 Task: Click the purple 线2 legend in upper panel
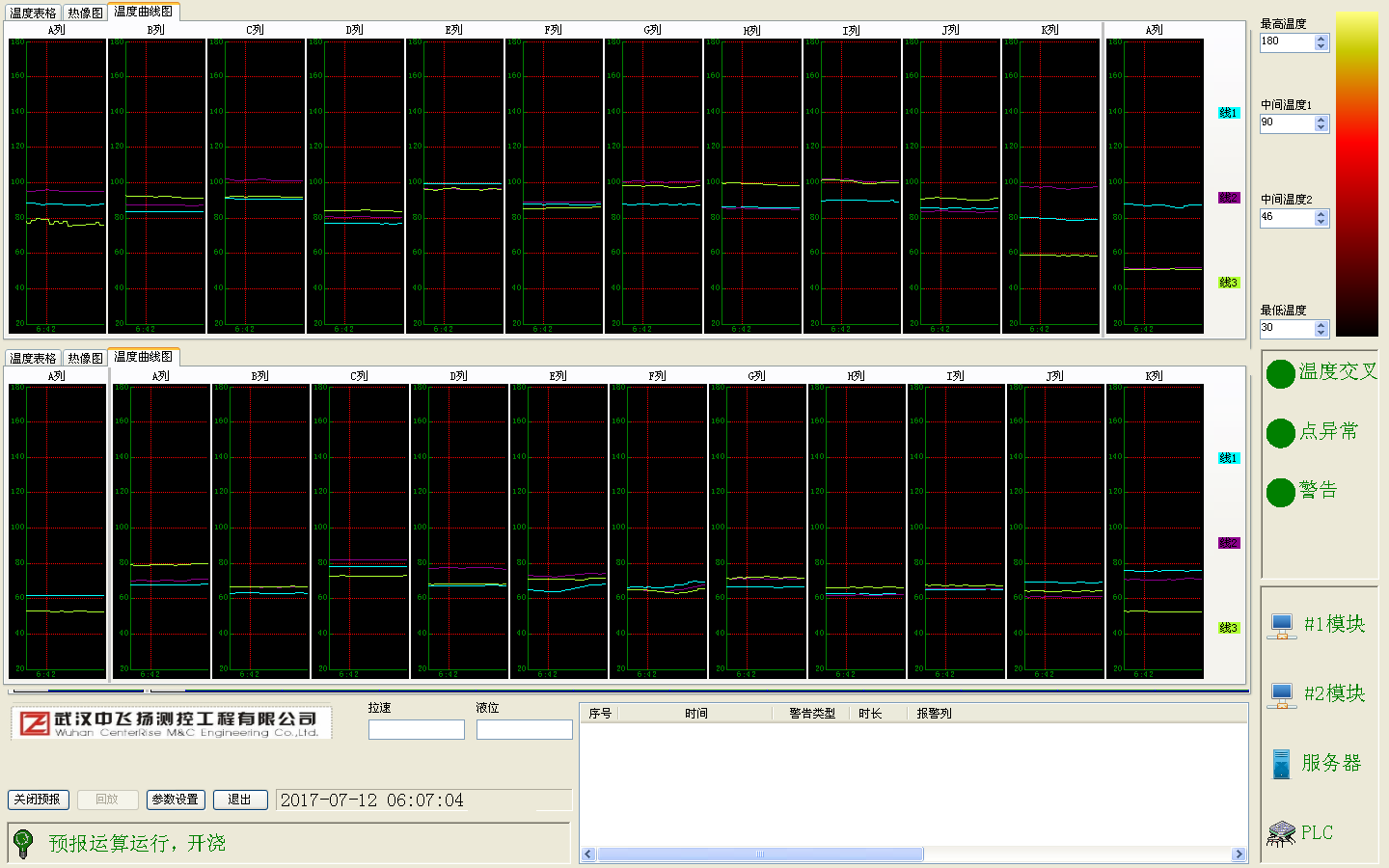[x=1229, y=198]
